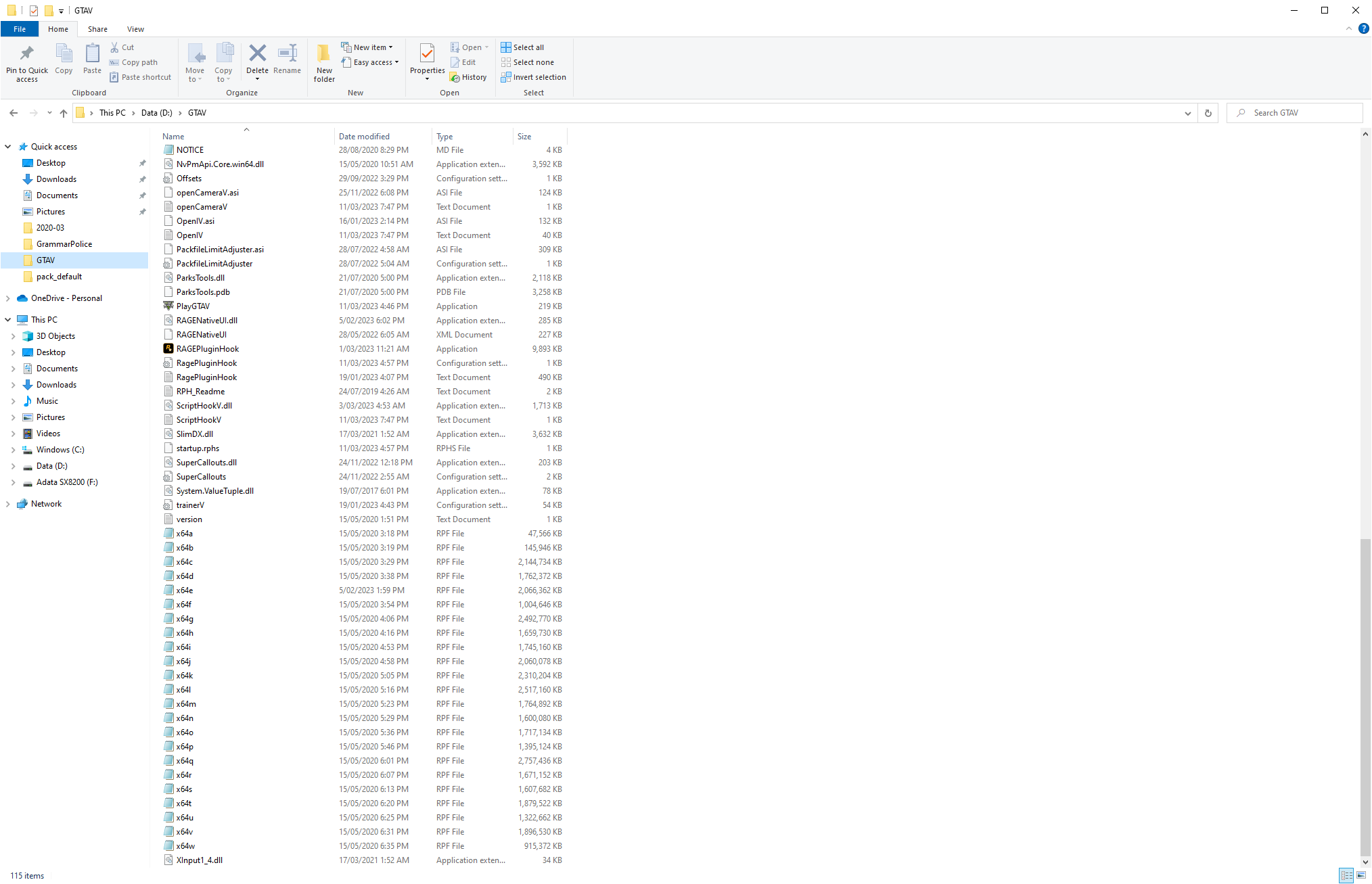Open the Properties icon in ribbon
The width and height of the screenshot is (1372, 884).
click(x=427, y=54)
